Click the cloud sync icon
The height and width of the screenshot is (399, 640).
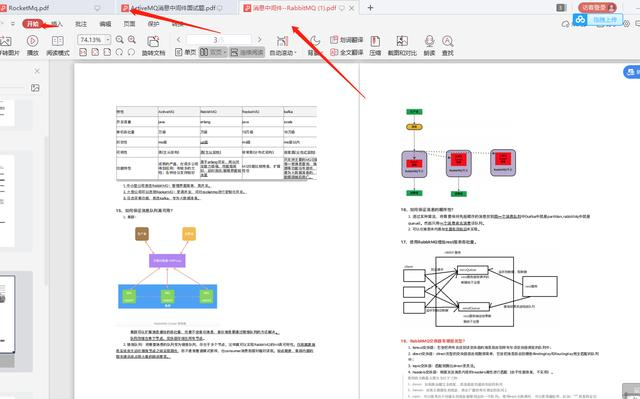565,24
